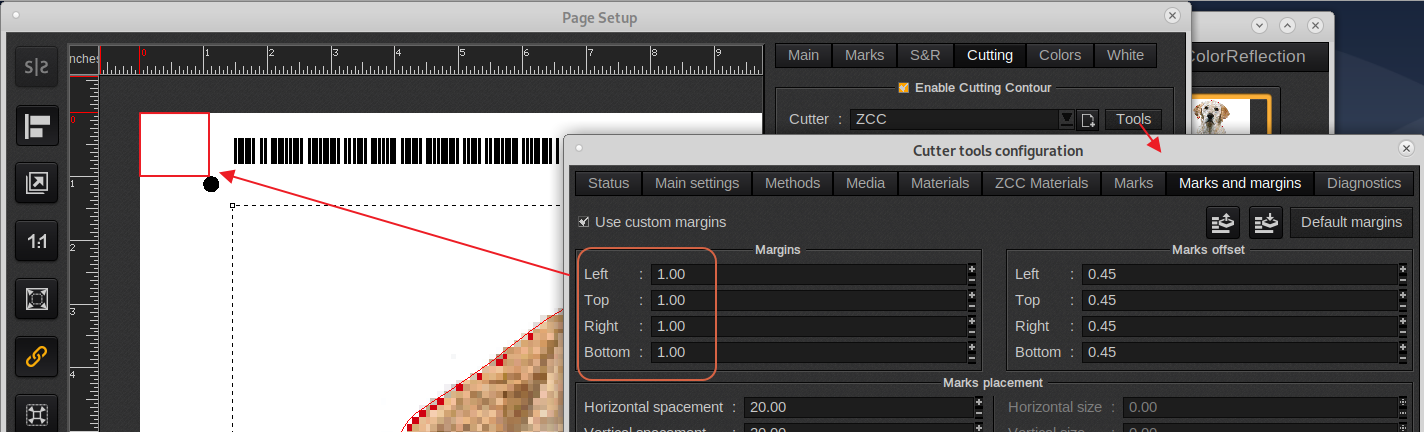1424x432 pixels.
Task: Select the Cutting tab
Action: click(990, 55)
